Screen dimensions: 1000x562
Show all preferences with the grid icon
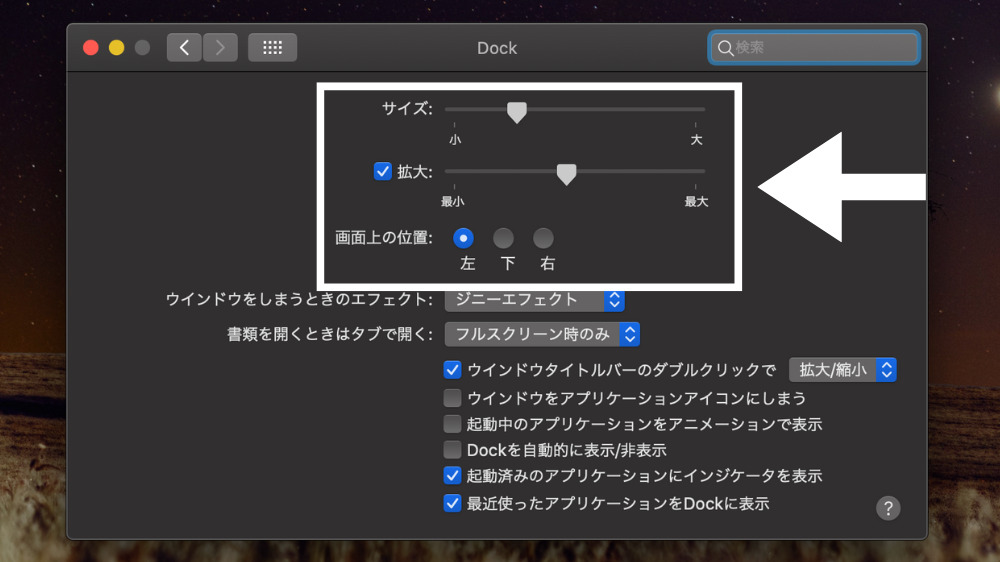[x=272, y=47]
